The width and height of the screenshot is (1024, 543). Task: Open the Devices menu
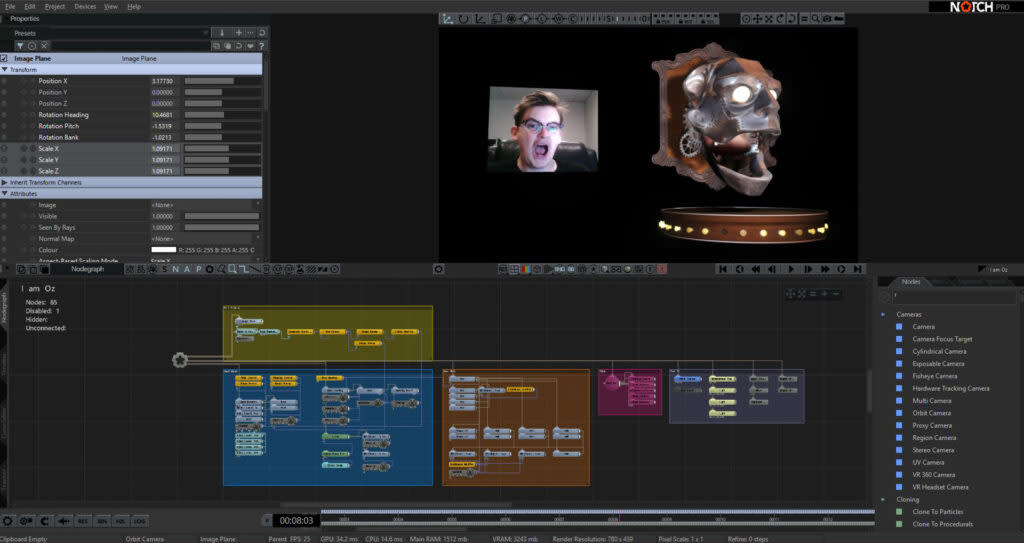85,6
